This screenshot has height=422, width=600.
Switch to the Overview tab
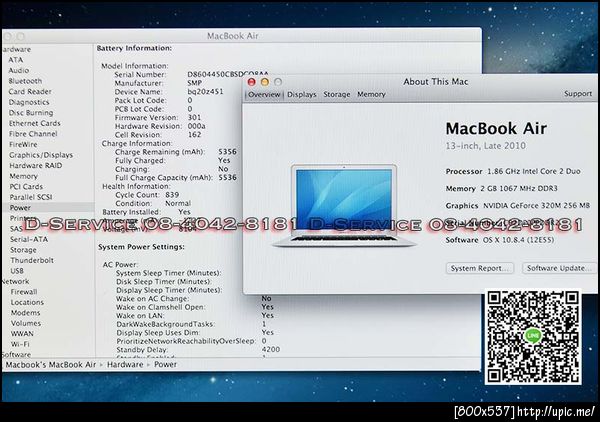tap(264, 95)
